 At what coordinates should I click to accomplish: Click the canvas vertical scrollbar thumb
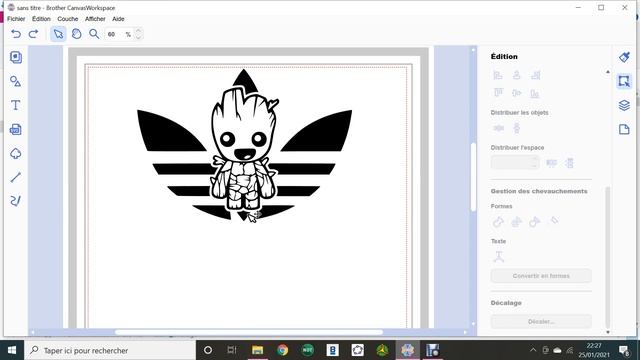coord(473,177)
